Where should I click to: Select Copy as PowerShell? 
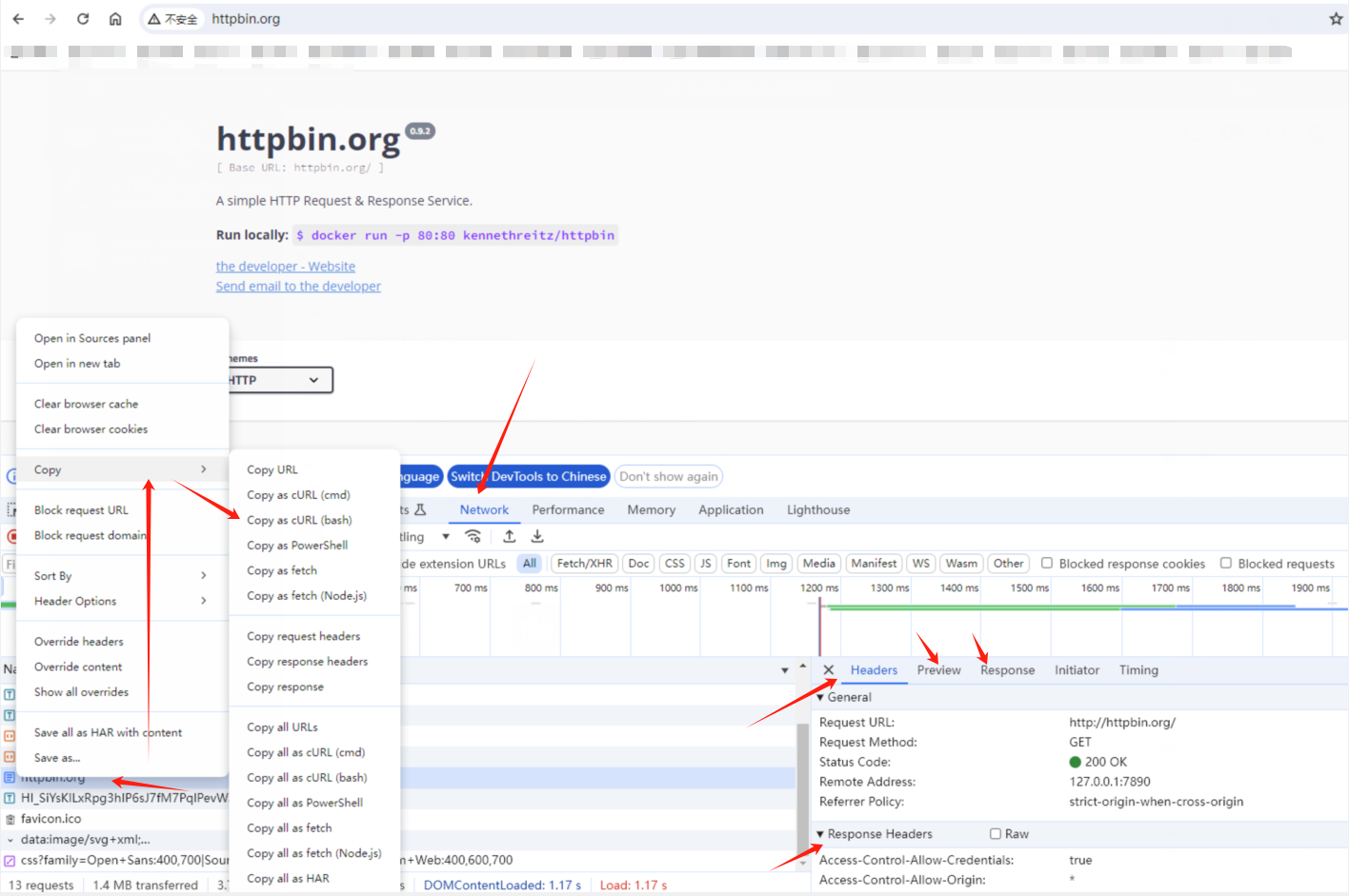pos(297,546)
